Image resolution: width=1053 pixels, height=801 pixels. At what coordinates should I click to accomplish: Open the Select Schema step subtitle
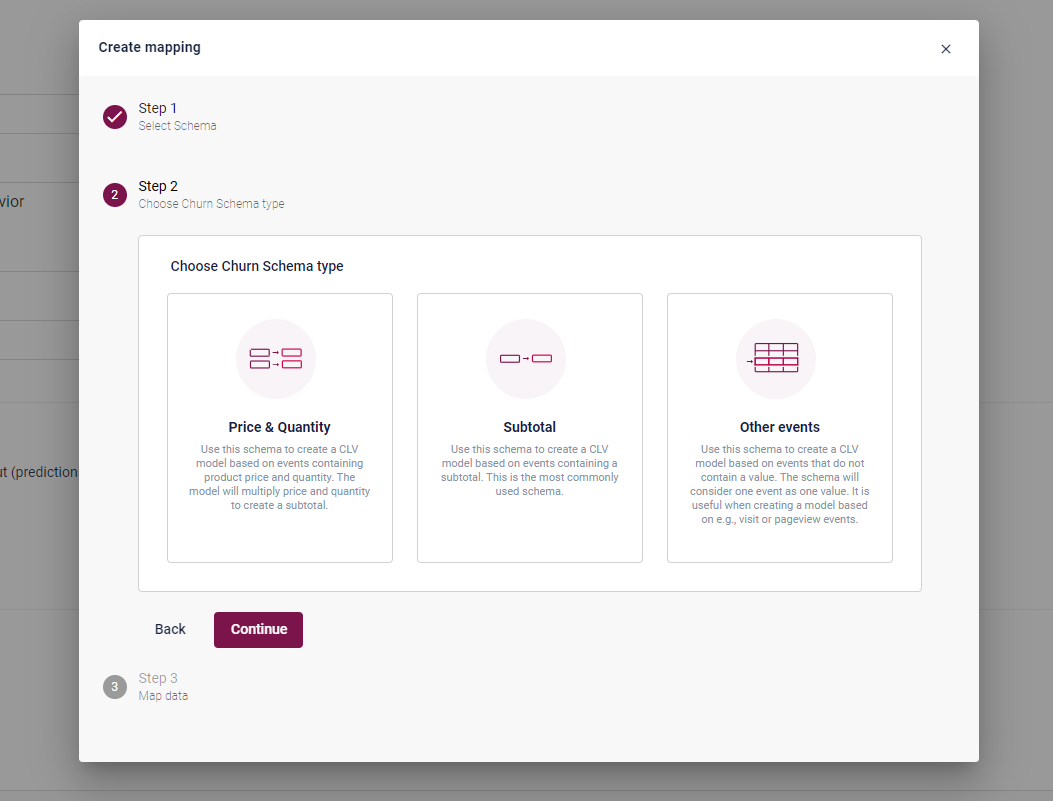point(177,126)
